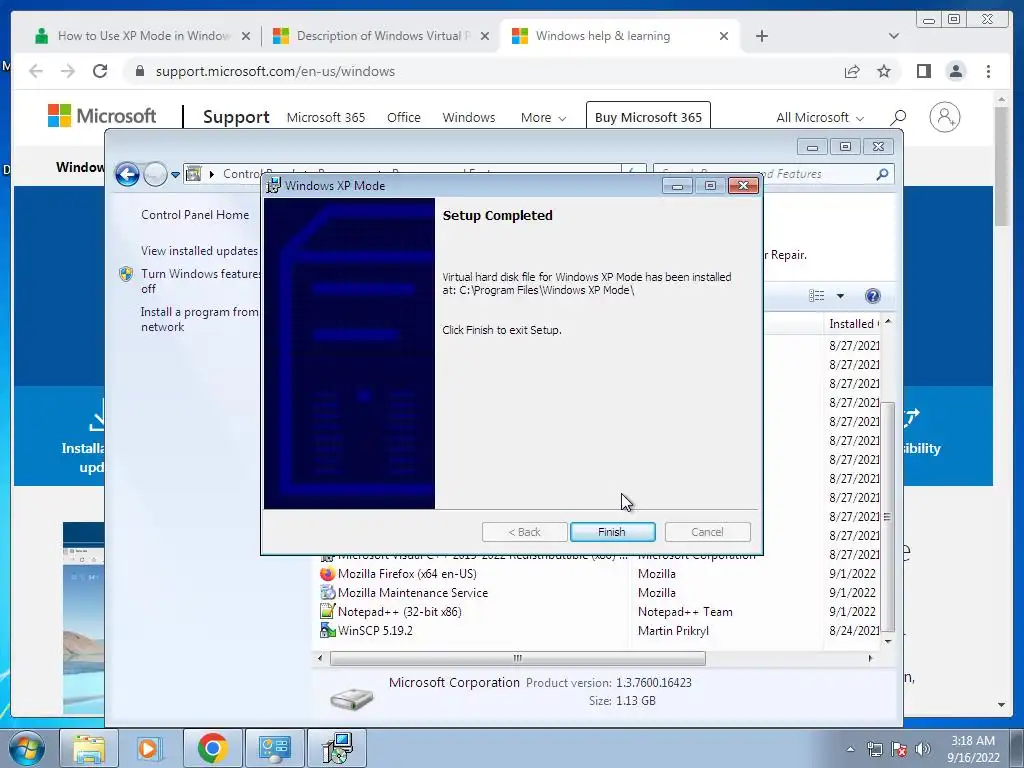Image resolution: width=1024 pixels, height=768 pixels.
Task: Click the program list scroll right arrow
Action: [x=870, y=658]
